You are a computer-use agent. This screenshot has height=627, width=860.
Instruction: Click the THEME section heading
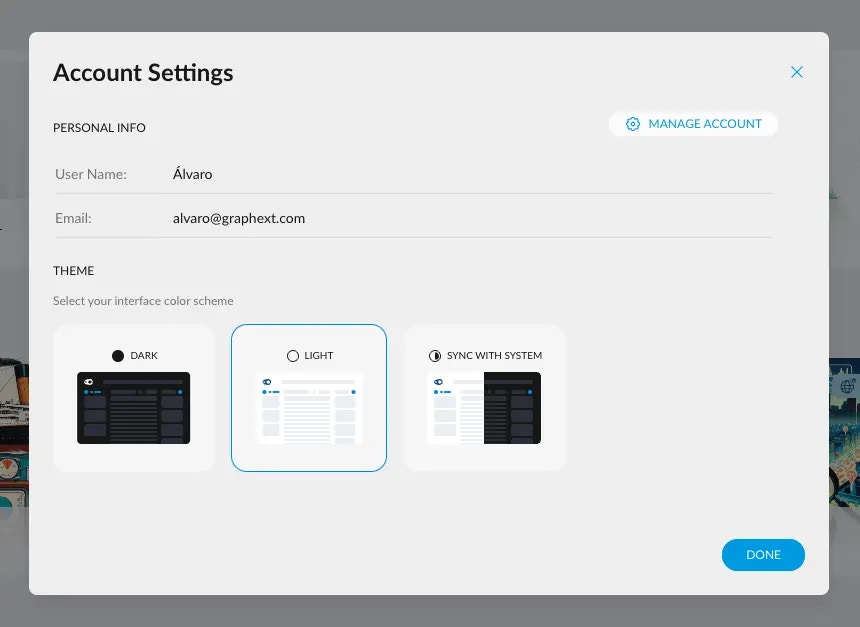click(x=73, y=270)
